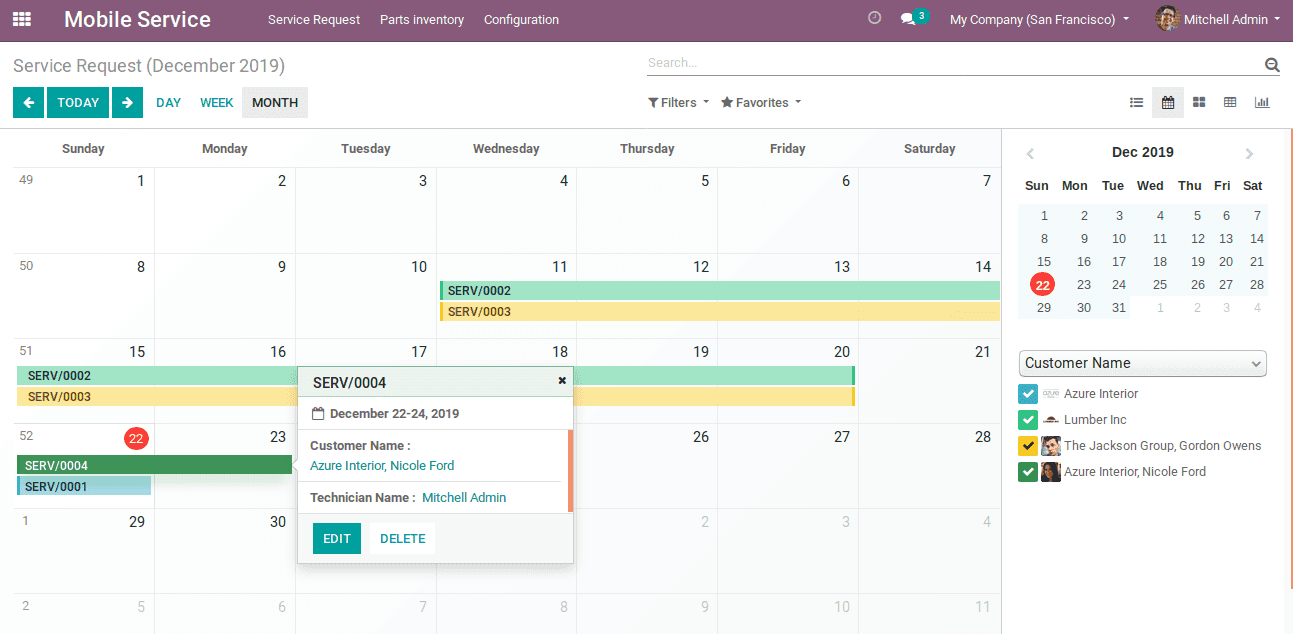
Task: Expand the Filters dropdown
Action: pos(678,102)
